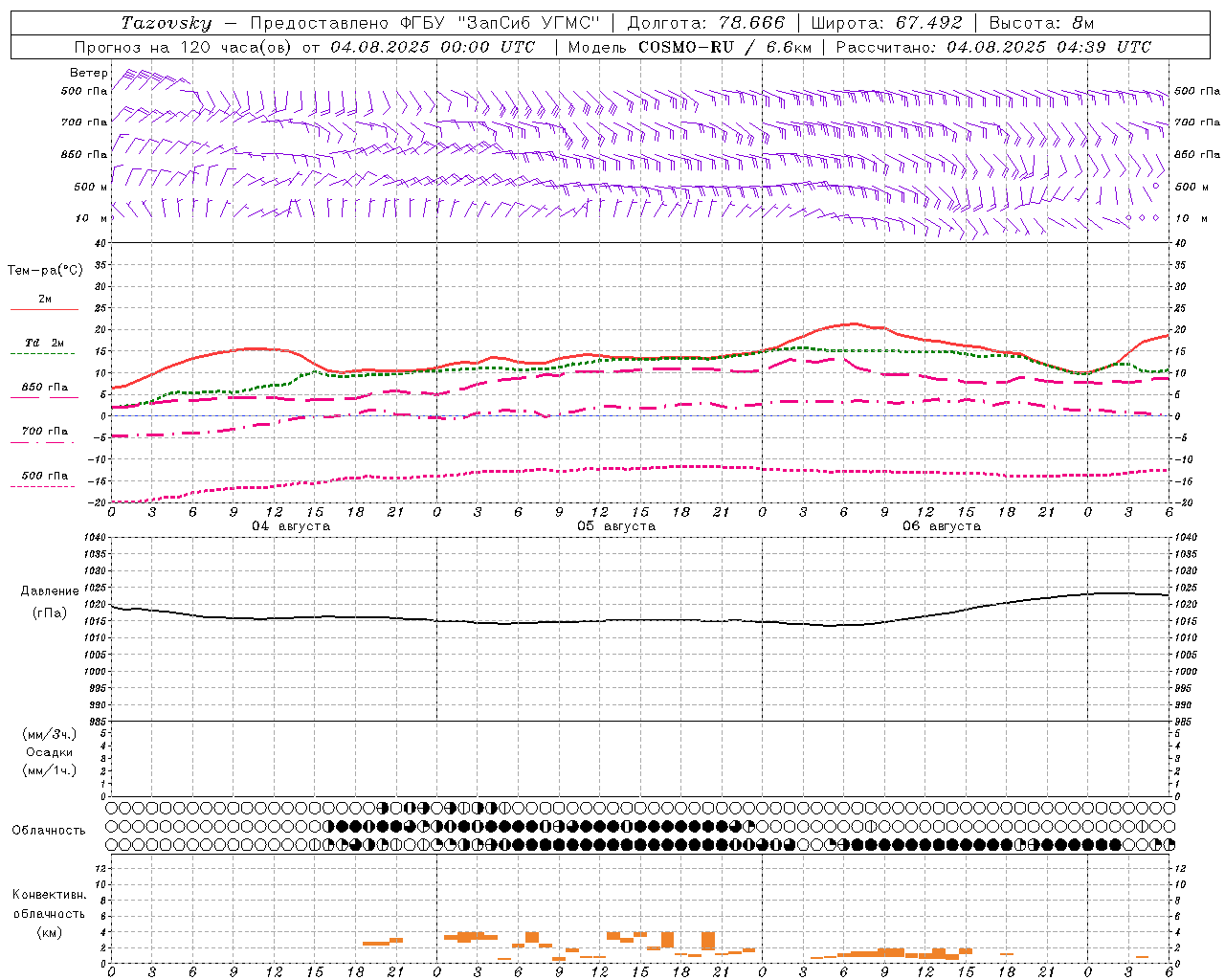Click the Td 2м dew point legend label
Image resolution: width=1225 pixels, height=980 pixels.
[45, 343]
